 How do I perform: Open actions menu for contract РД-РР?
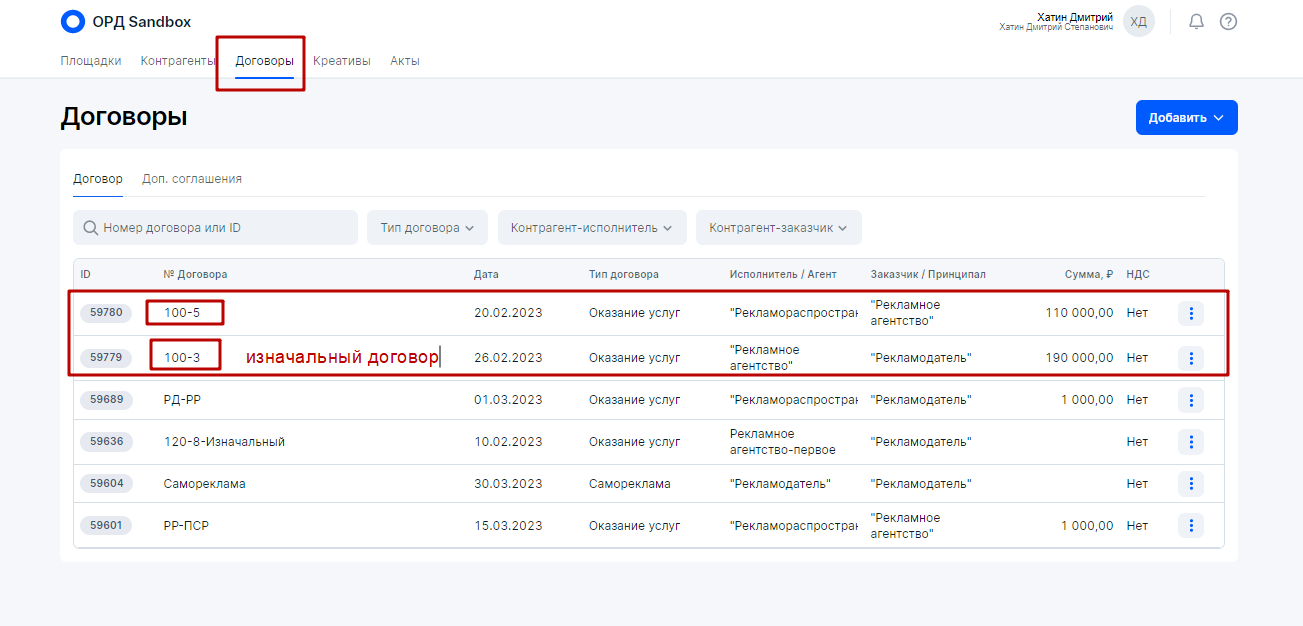[x=1190, y=400]
